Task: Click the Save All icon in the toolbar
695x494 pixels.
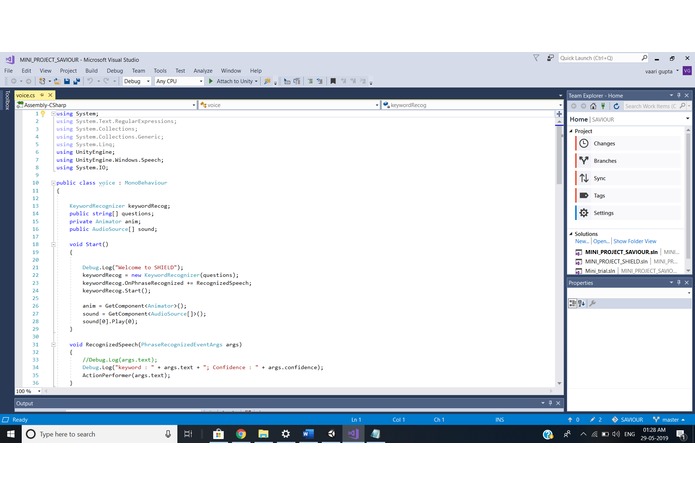Action: coord(77,81)
